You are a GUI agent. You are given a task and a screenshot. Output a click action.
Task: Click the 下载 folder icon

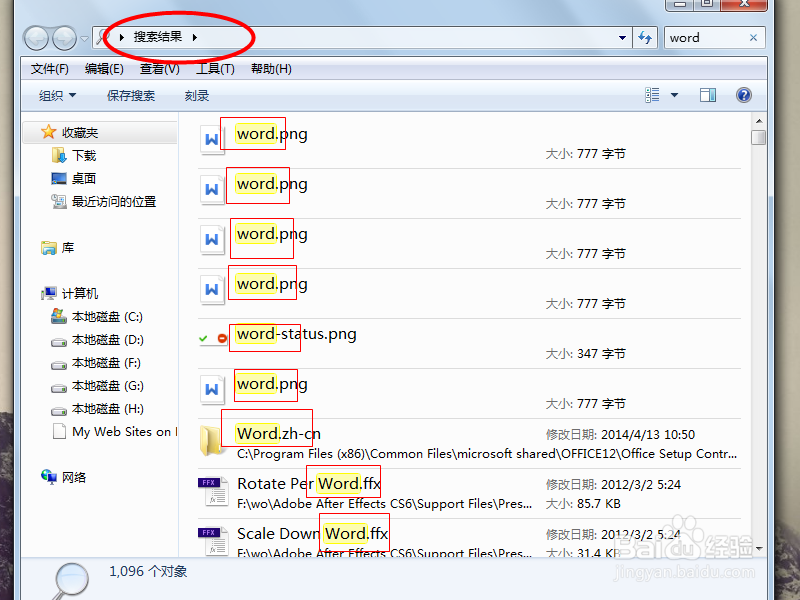point(59,155)
